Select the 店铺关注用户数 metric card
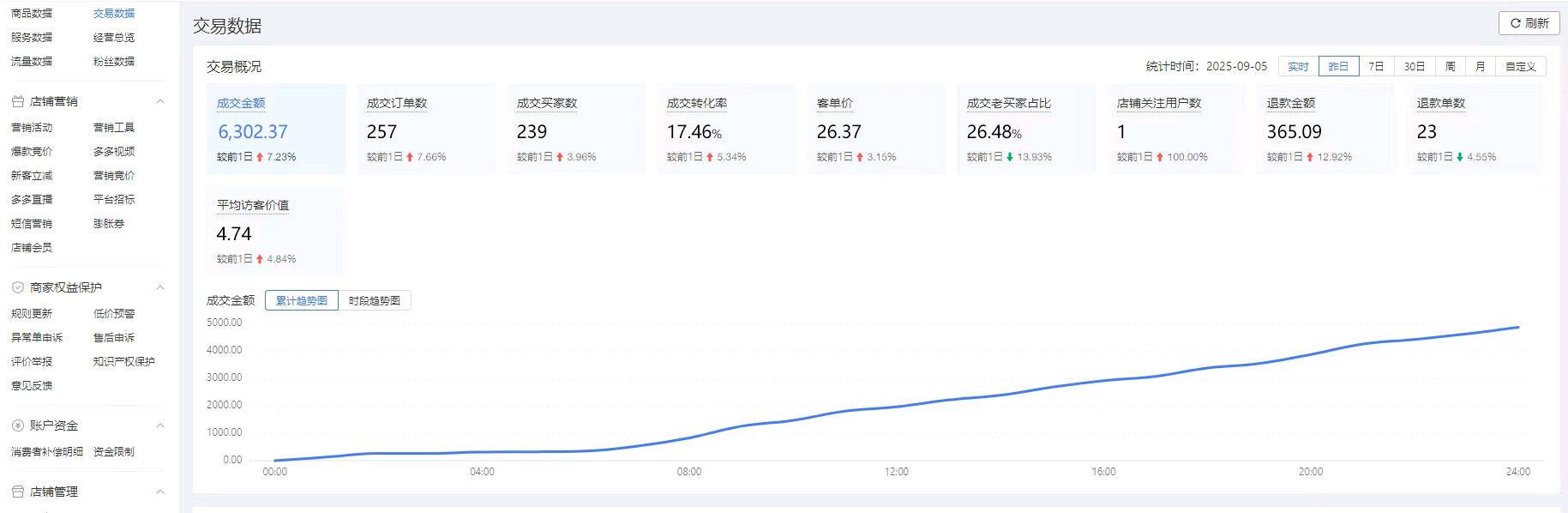The height and width of the screenshot is (513, 1568). click(1176, 129)
